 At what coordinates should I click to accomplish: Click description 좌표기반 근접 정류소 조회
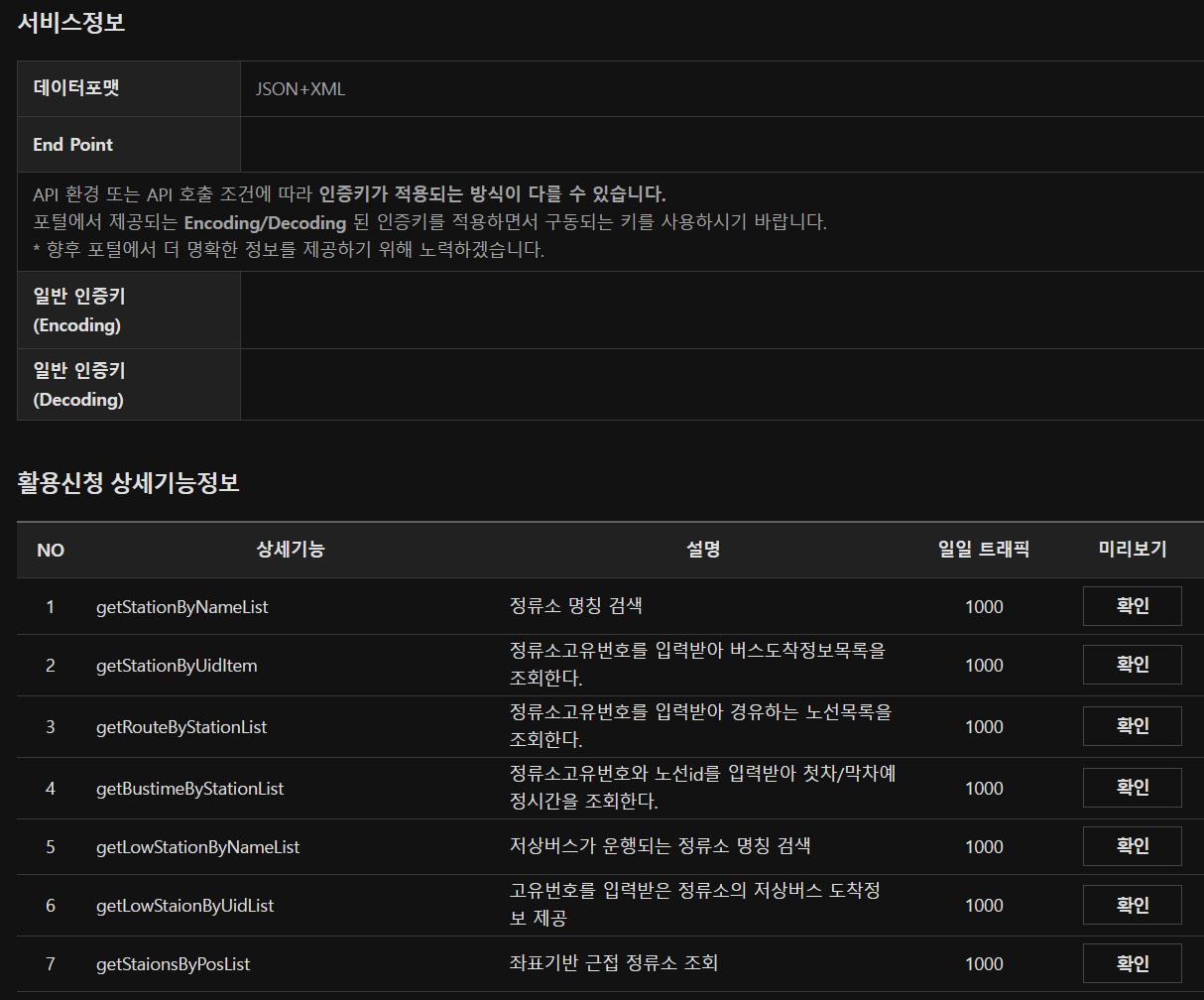[x=613, y=963]
